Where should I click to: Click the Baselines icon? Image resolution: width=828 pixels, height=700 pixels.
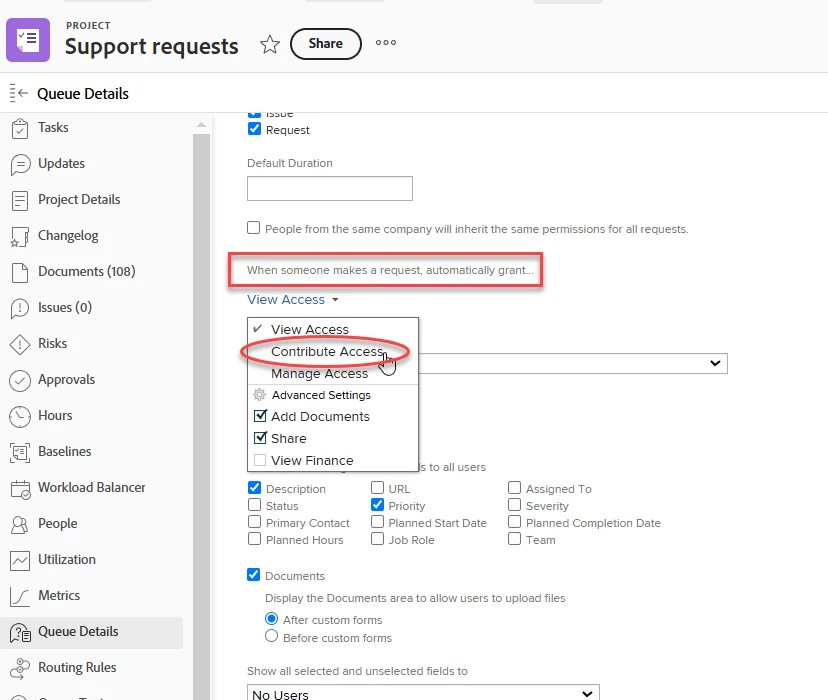click(20, 452)
